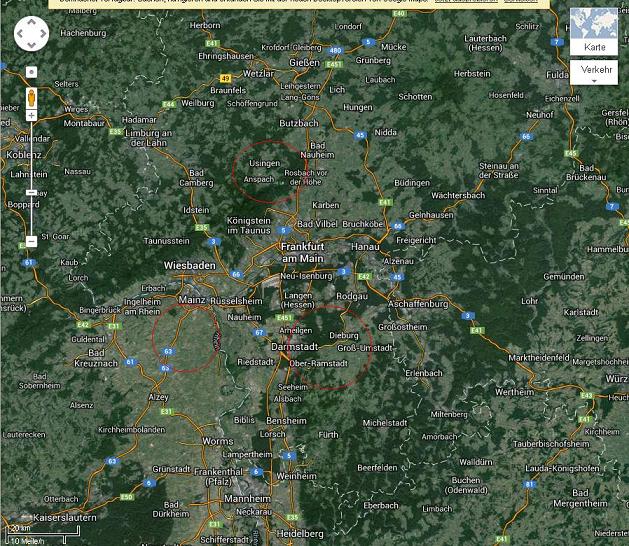This screenshot has width=629, height=546.
Task: Click the blue 61 shield near Kaub
Action: pyautogui.click(x=28, y=263)
